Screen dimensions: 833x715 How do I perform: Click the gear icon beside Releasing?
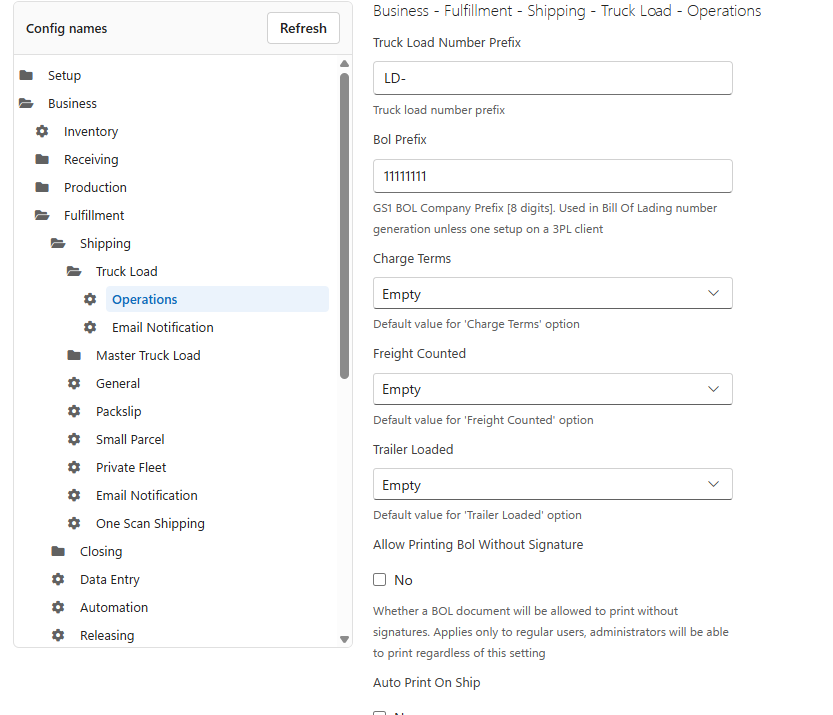[58, 635]
